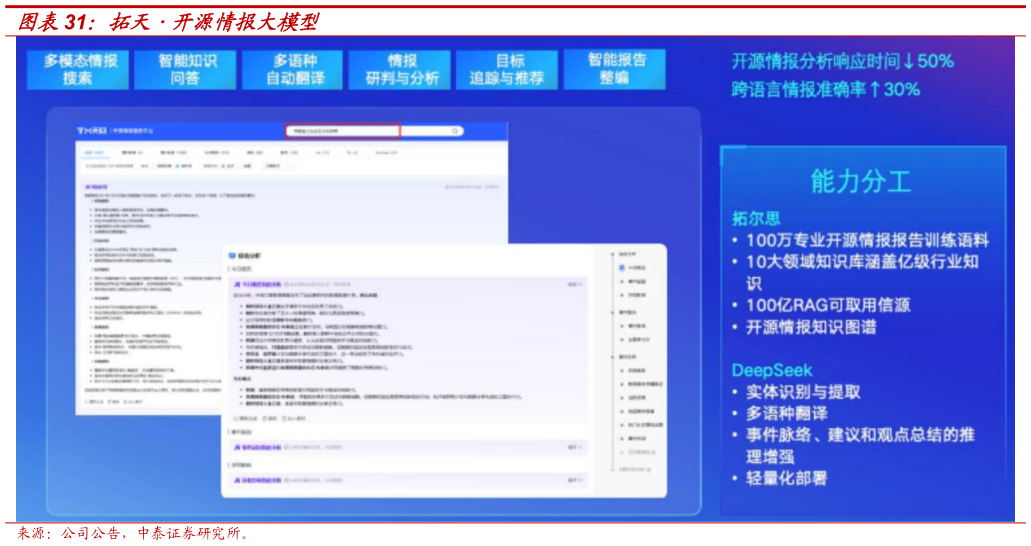Click the 能力分工 heading
Image resolution: width=1031 pixels, height=546 pixels.
[x=861, y=182]
